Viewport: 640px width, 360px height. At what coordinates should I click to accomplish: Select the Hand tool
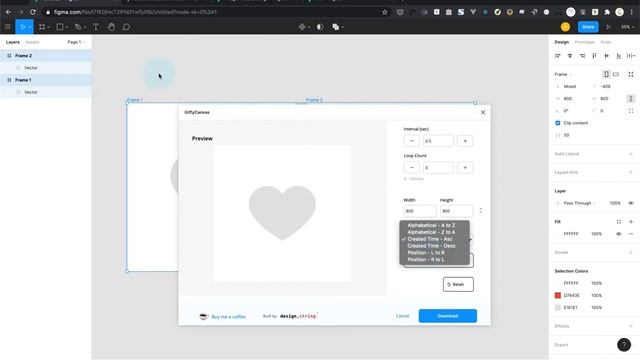click(x=111, y=27)
